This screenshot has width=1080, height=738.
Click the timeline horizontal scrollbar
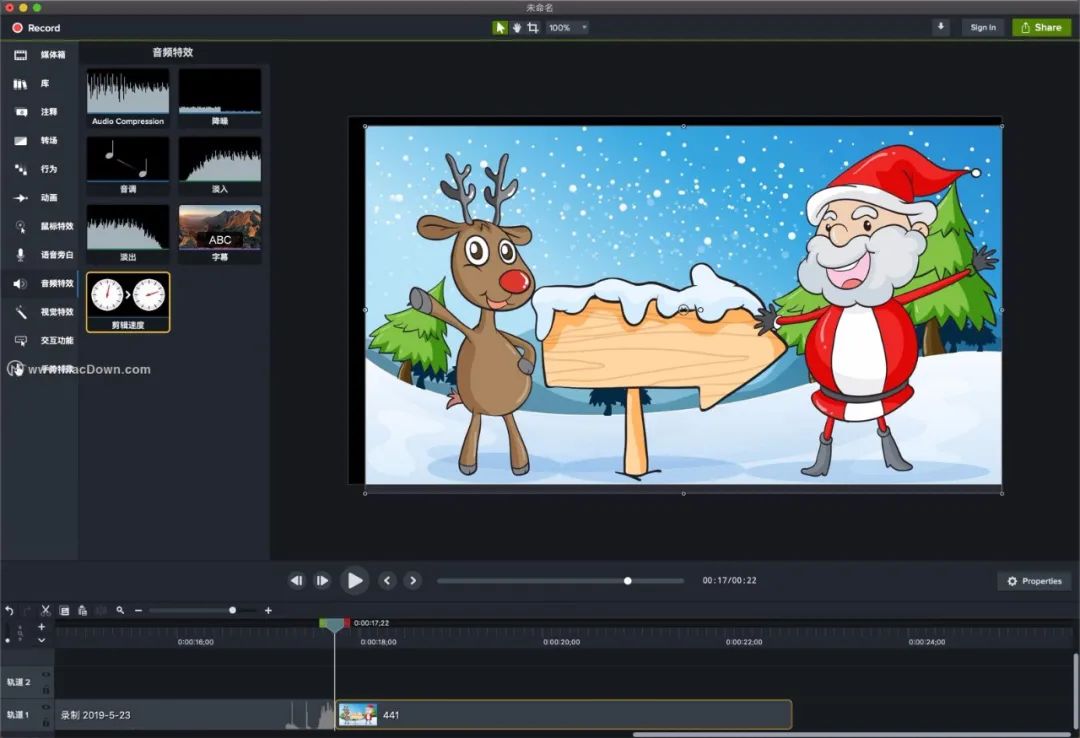(x=853, y=734)
